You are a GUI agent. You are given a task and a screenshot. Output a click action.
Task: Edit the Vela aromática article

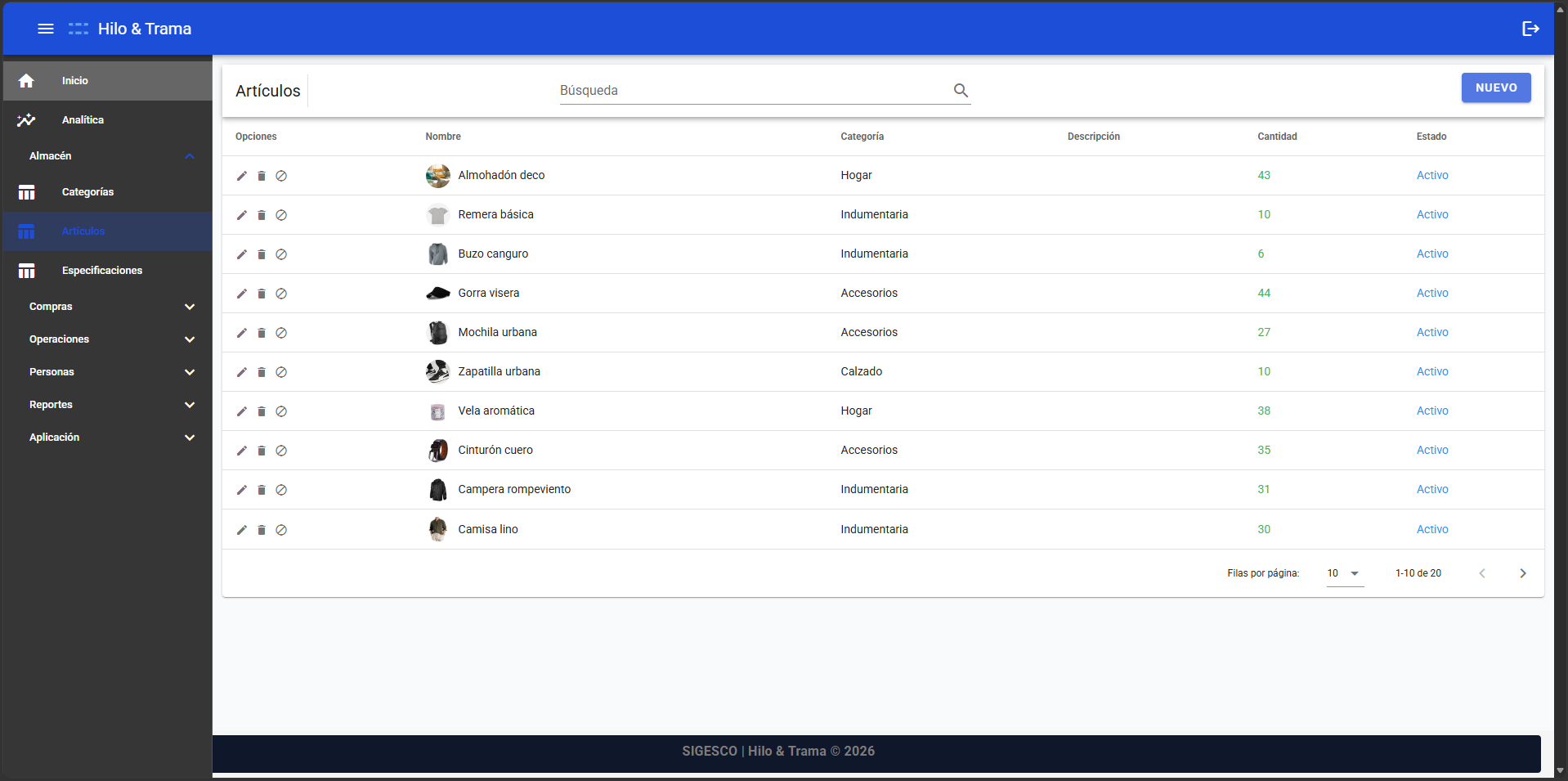(x=242, y=411)
